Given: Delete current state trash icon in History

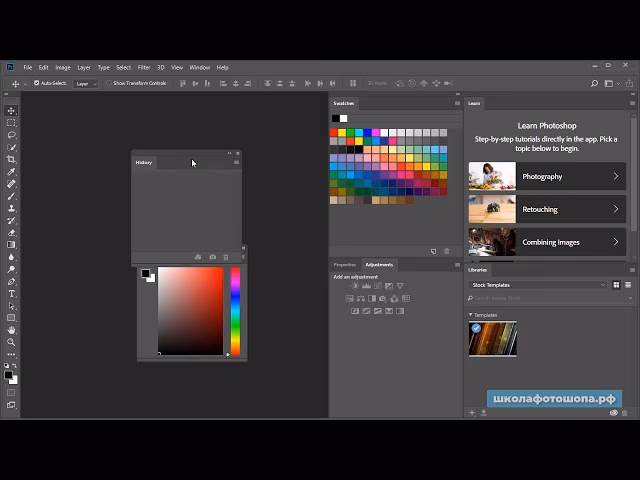Looking at the screenshot, I should [226, 257].
